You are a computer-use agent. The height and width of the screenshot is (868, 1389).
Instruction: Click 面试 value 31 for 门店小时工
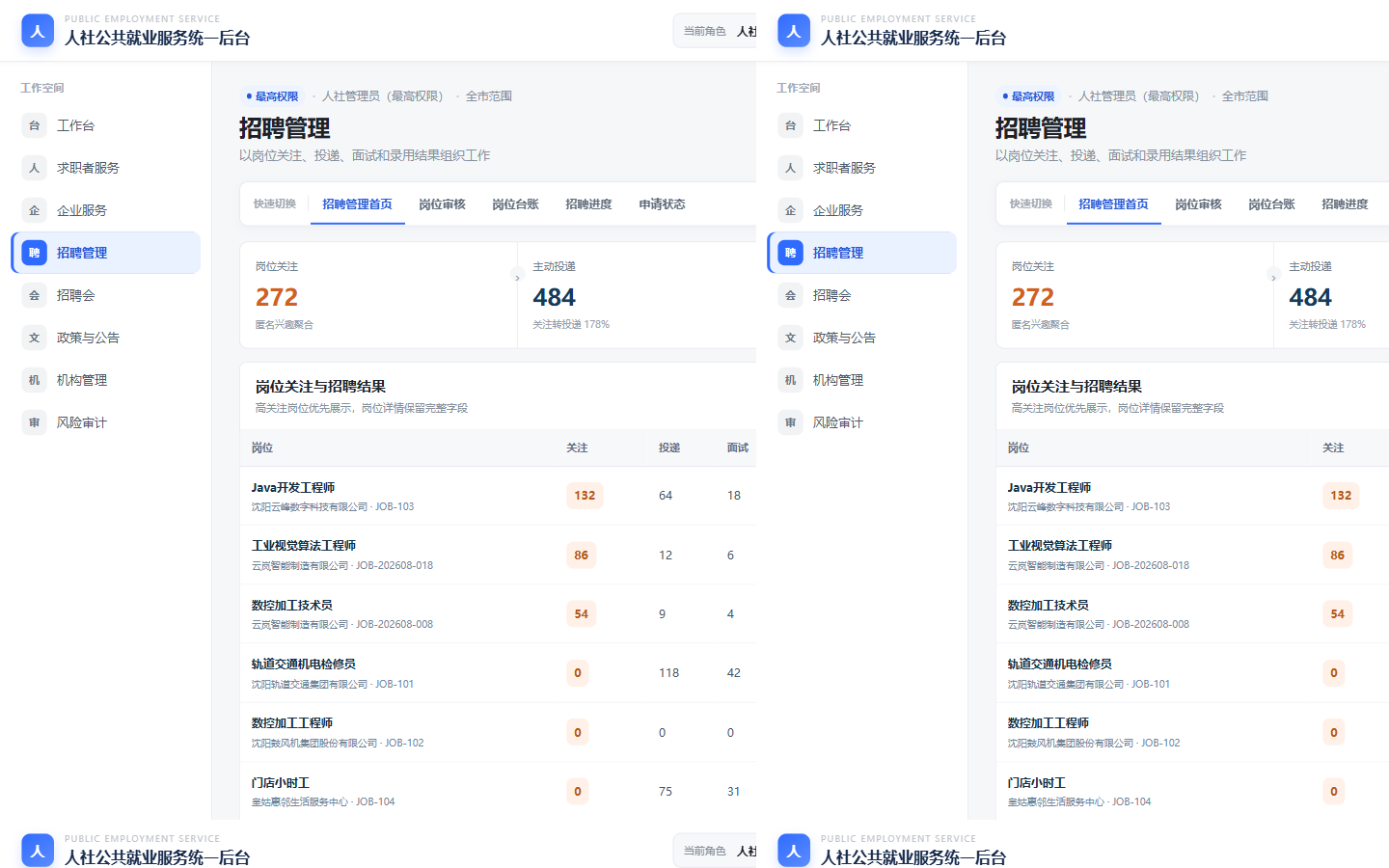pyautogui.click(x=734, y=792)
